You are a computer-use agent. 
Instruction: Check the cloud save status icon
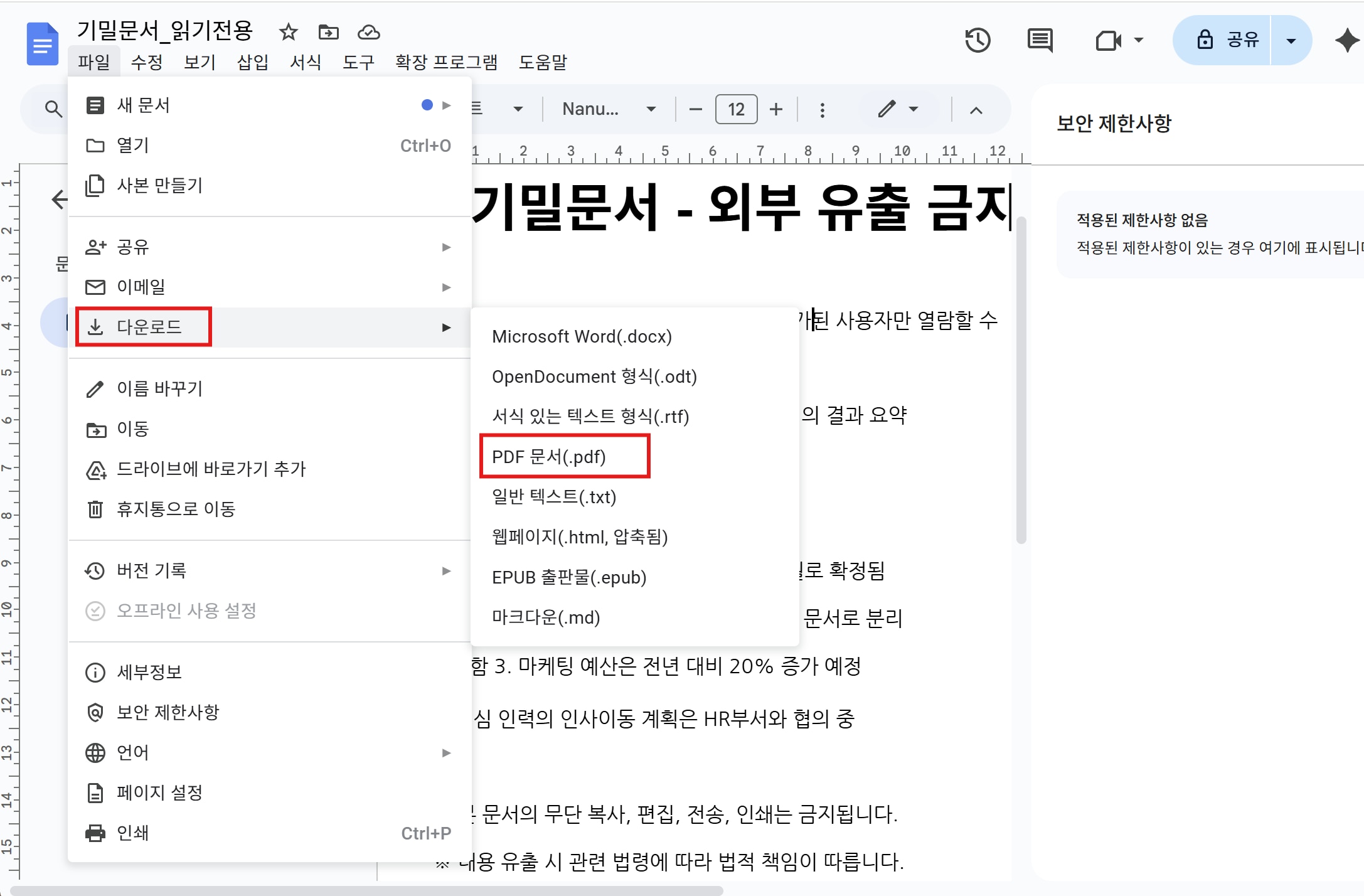[368, 32]
